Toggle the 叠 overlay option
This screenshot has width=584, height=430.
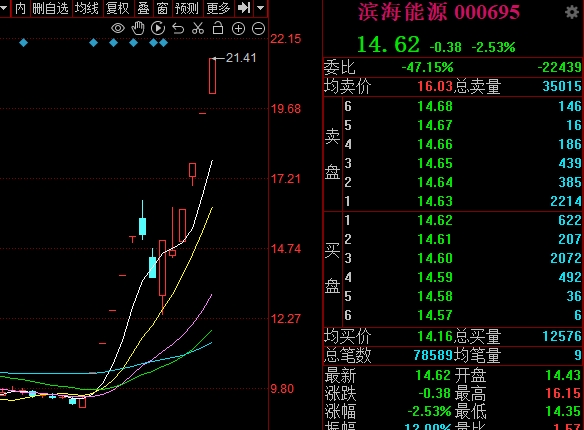(x=143, y=8)
